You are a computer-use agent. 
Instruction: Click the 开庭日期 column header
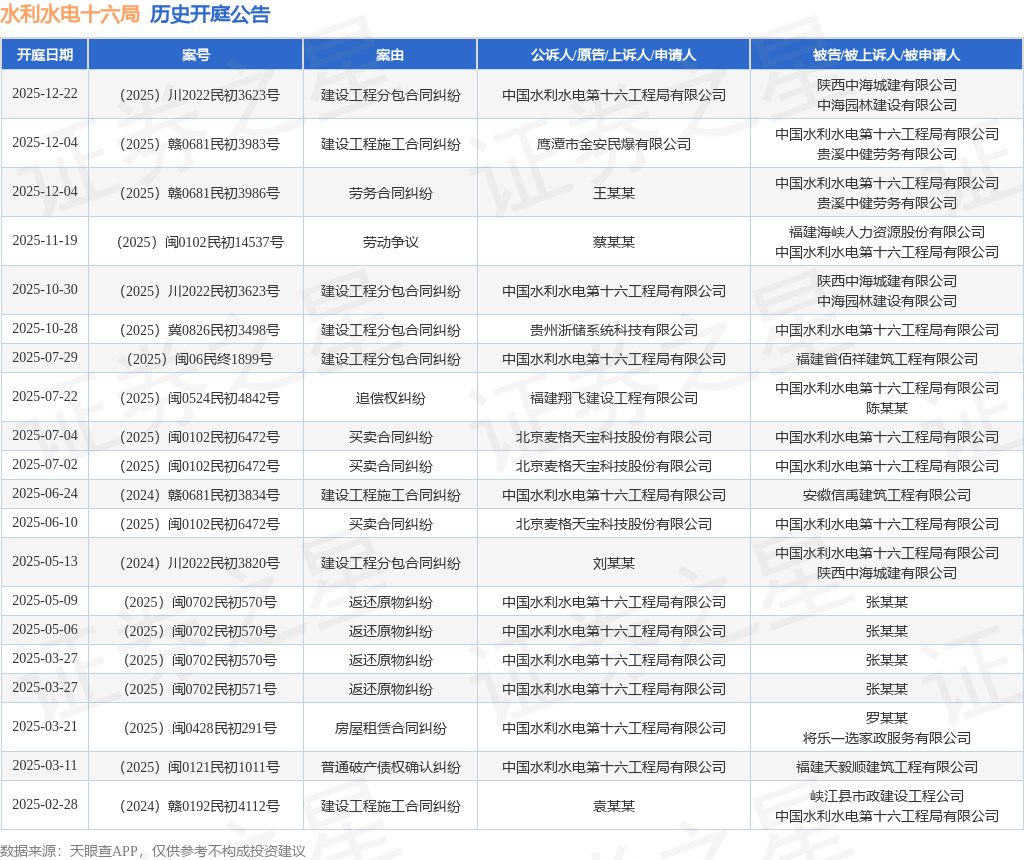coord(44,55)
